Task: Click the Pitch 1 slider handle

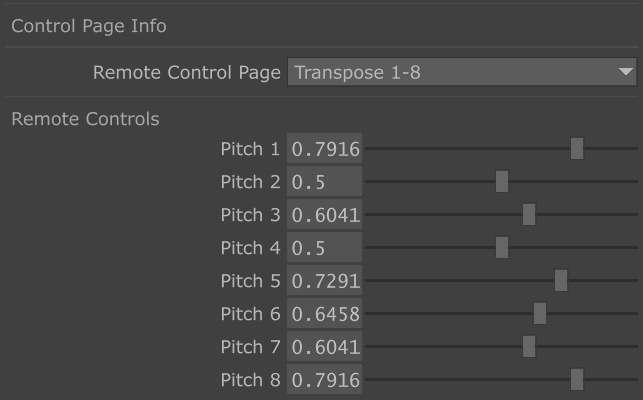Action: pyautogui.click(x=577, y=149)
